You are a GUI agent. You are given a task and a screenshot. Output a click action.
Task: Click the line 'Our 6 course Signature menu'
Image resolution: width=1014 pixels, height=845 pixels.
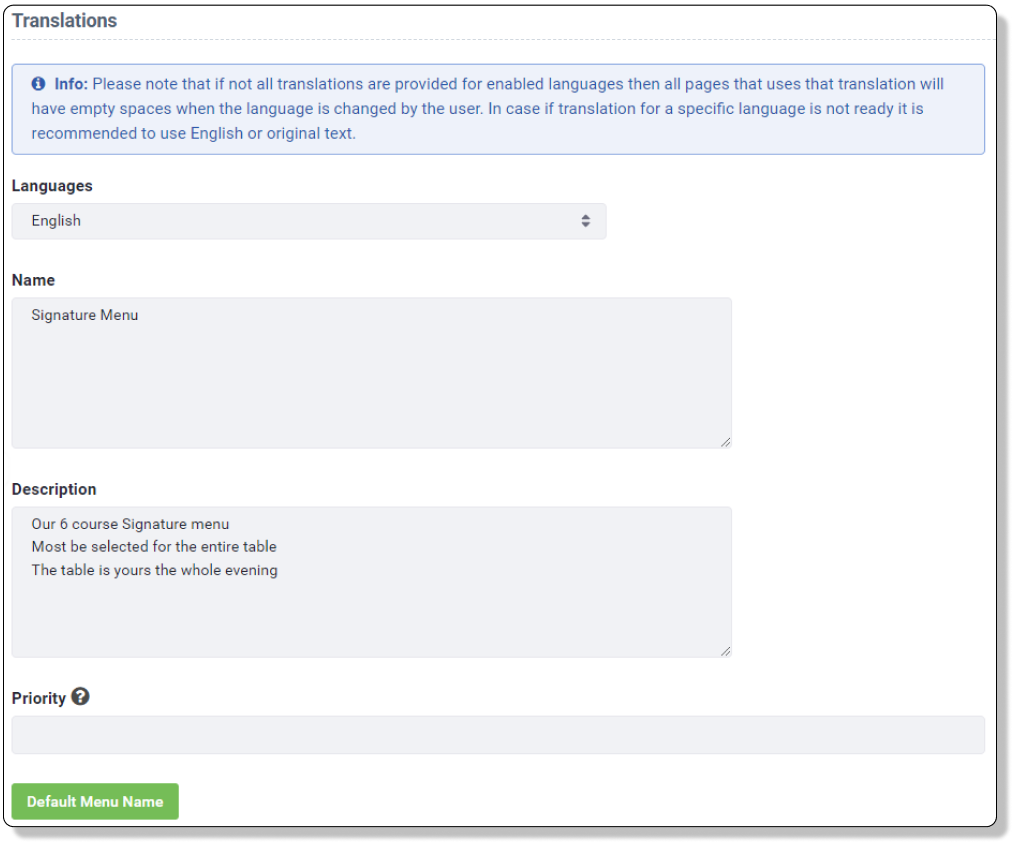131,524
